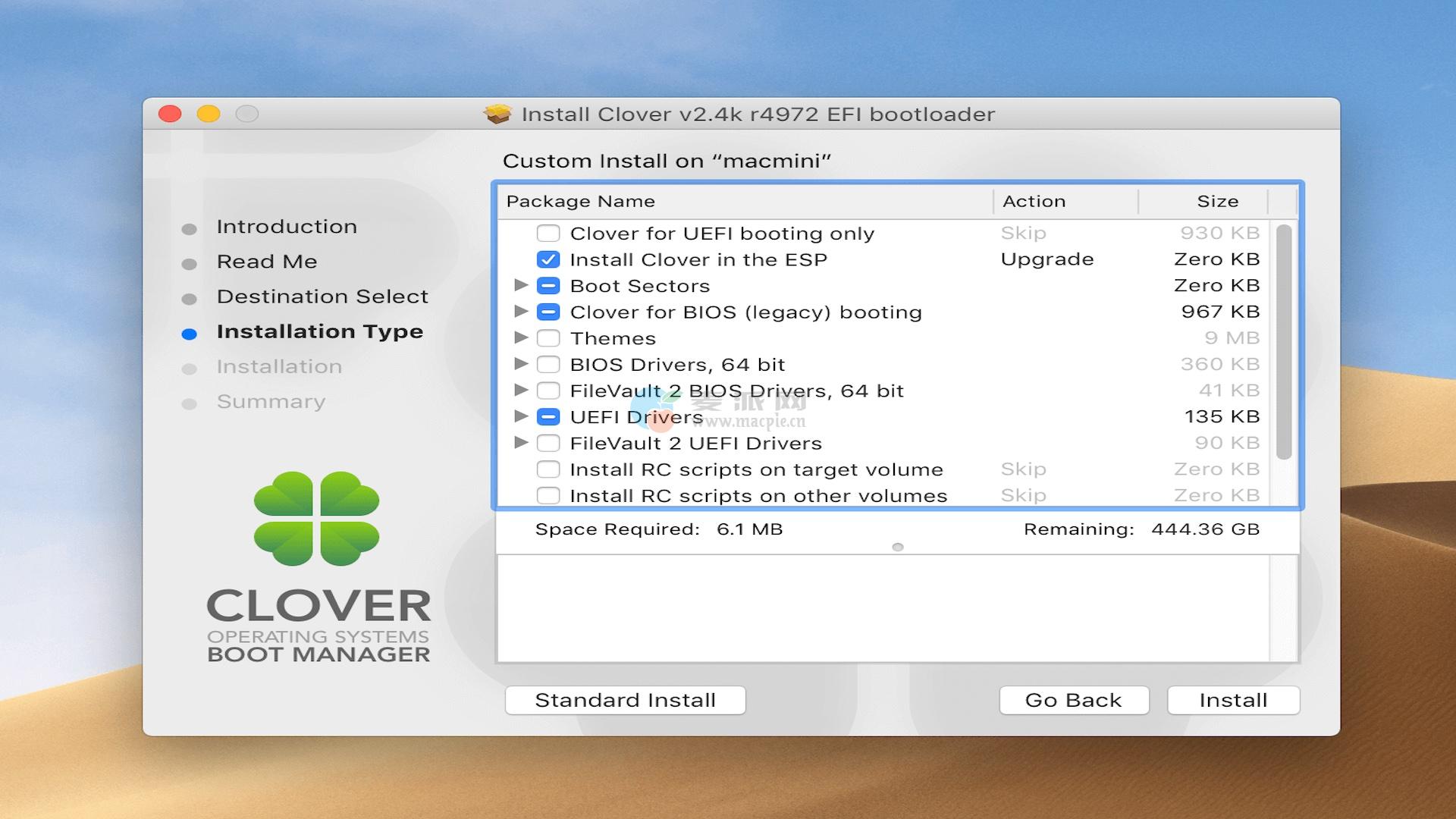Select the Installation Type step
Viewport: 1456px width, 819px height.
320,332
